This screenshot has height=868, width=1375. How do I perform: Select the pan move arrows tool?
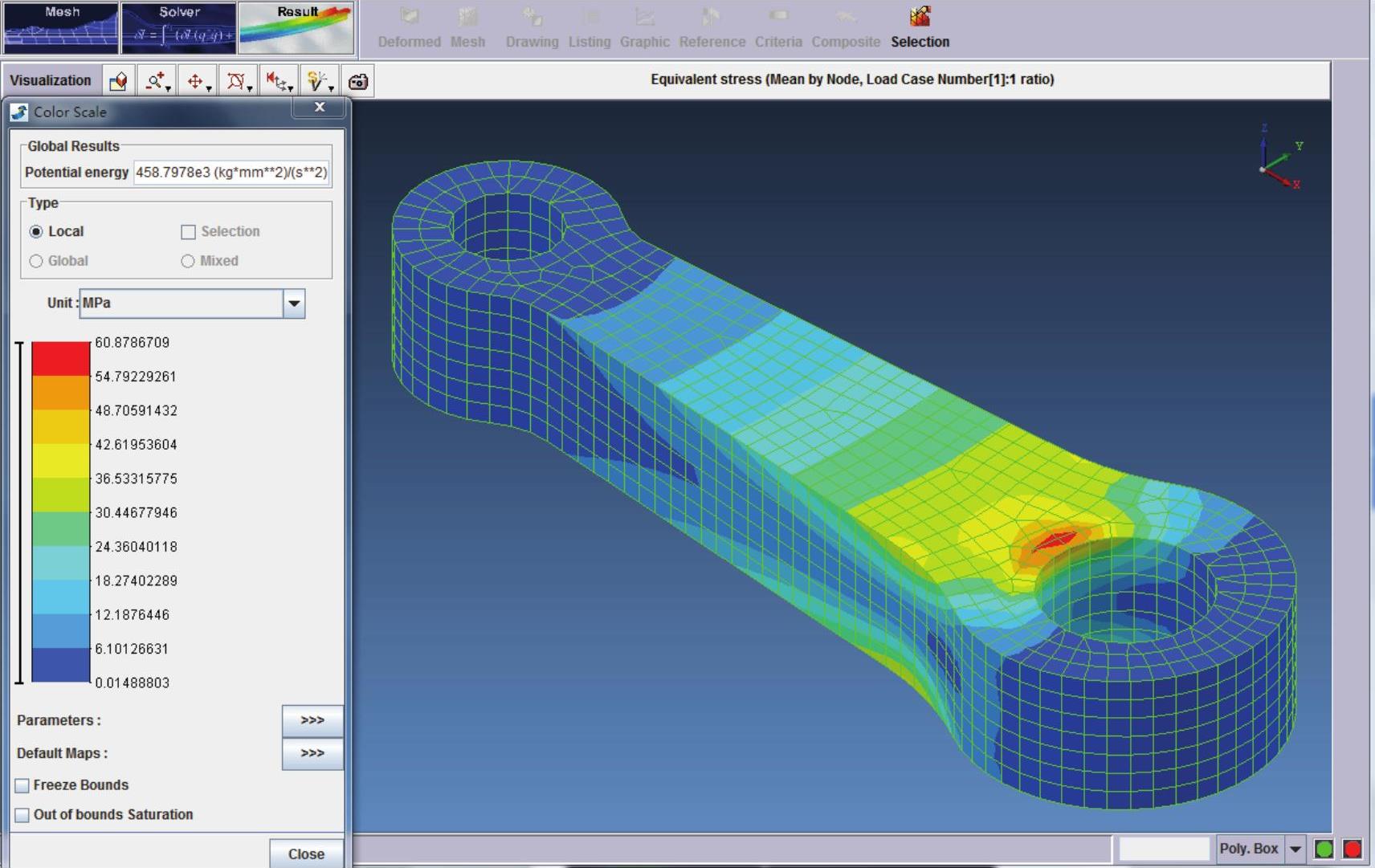click(196, 80)
